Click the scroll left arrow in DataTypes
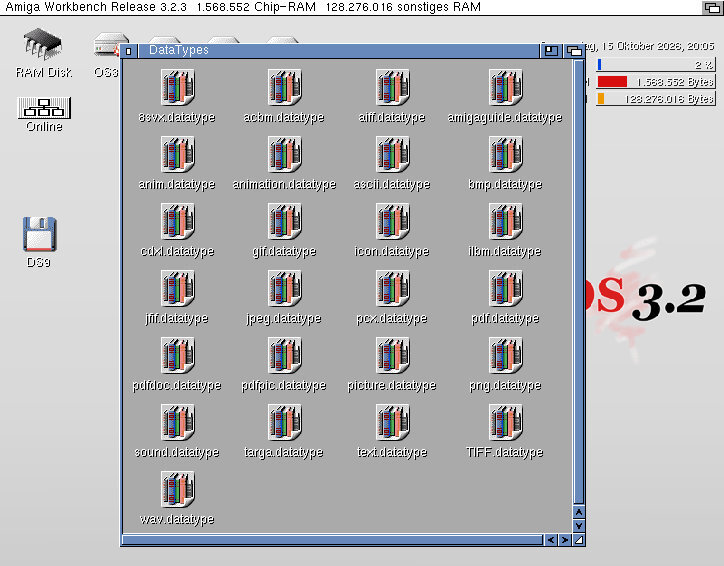 (x=551, y=540)
